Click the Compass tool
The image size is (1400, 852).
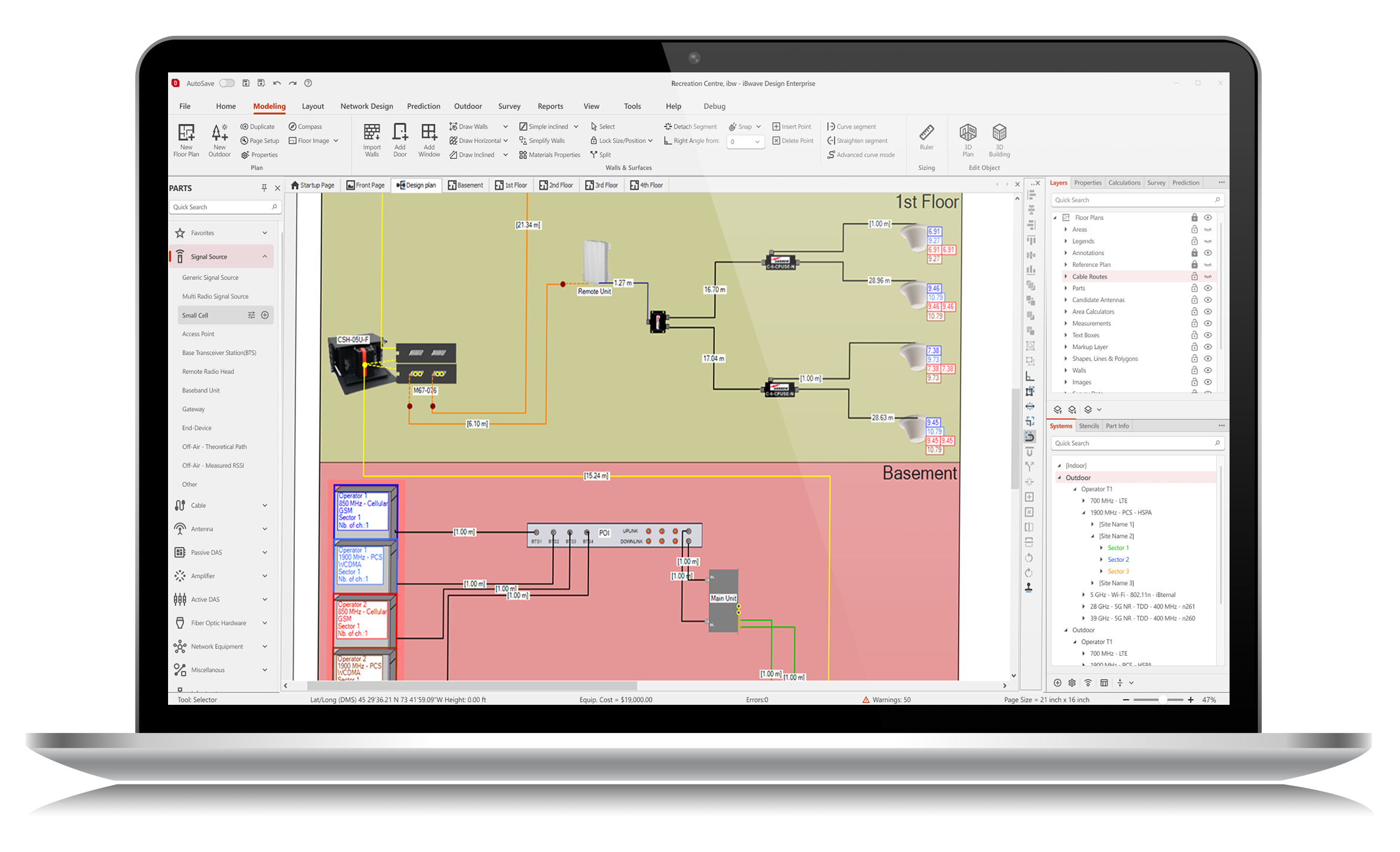(x=305, y=126)
